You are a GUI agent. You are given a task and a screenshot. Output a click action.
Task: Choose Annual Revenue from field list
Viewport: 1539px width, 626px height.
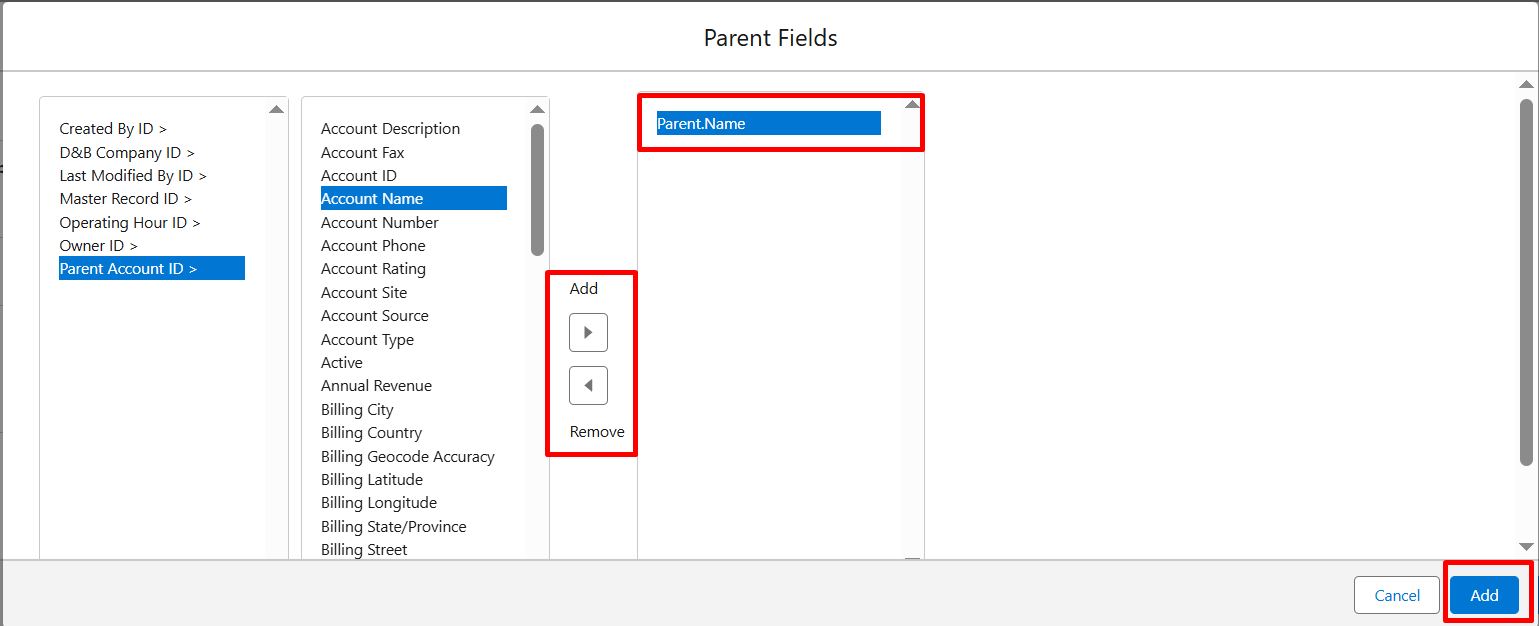click(376, 386)
